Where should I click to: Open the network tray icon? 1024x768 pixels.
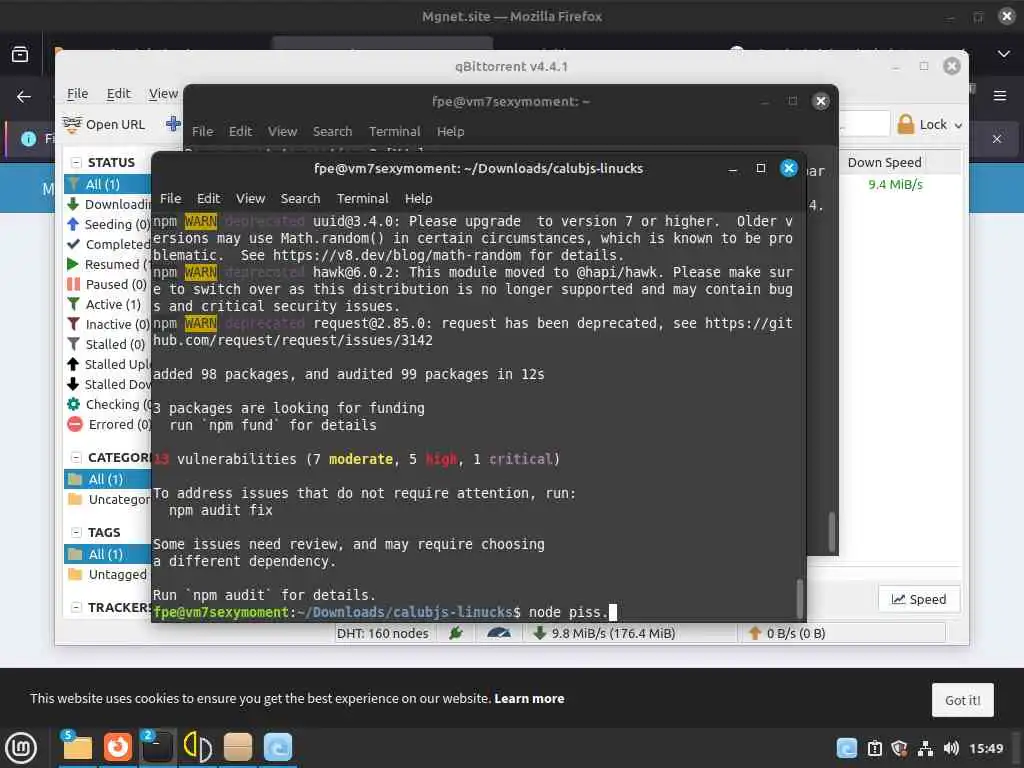[925, 748]
